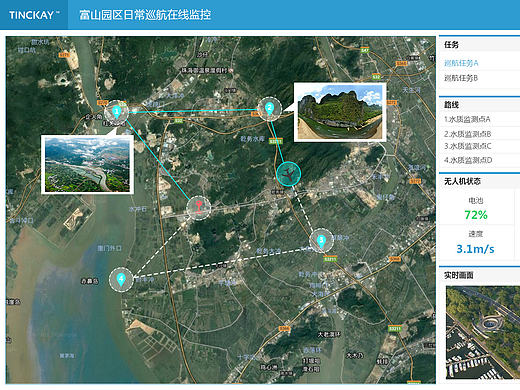This screenshot has height=390, width=520.
Task: Open the mountain panorama photo thumbnail
Action: click(x=340, y=112)
